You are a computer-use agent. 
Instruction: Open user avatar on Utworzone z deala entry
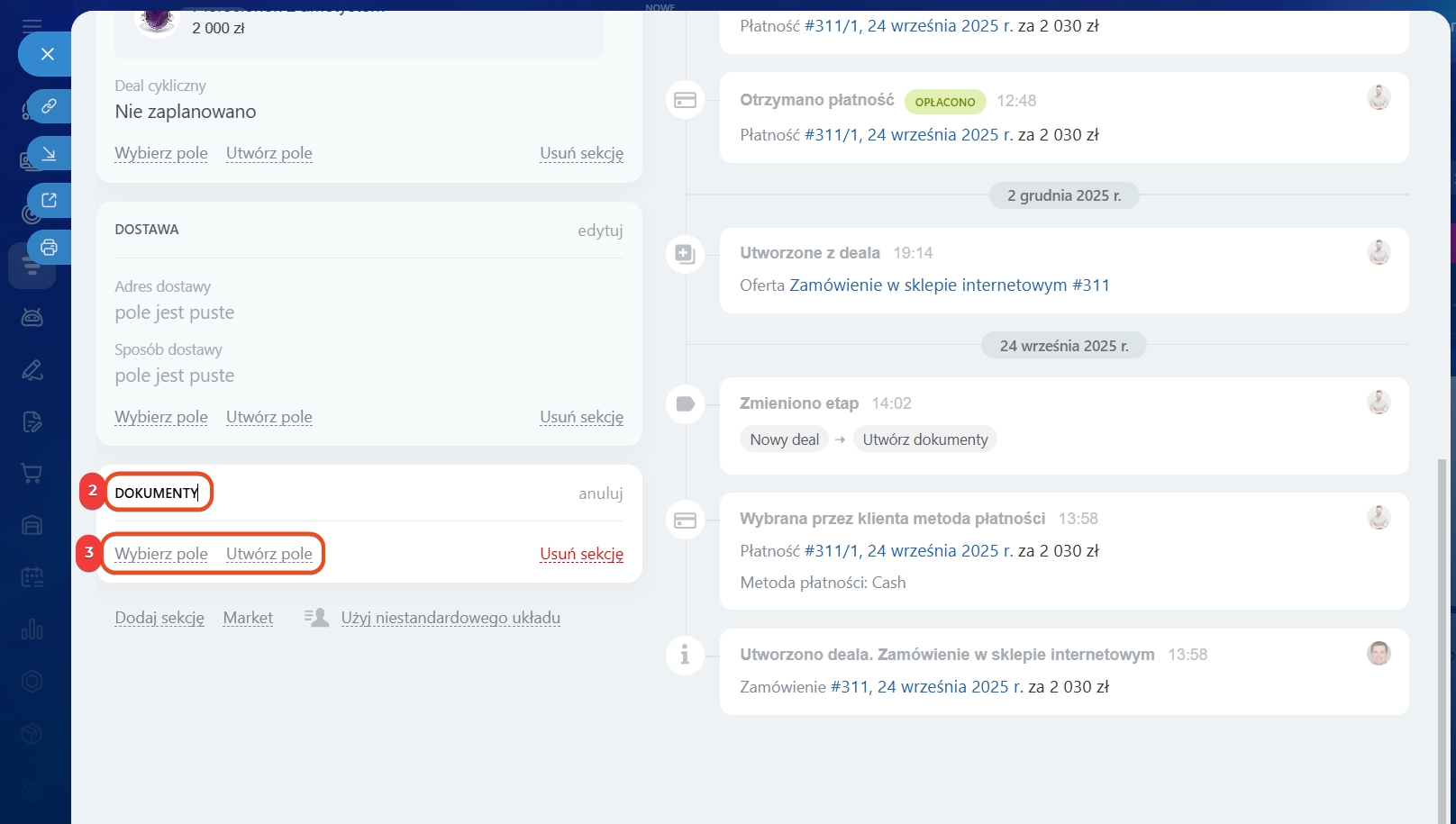click(1379, 252)
